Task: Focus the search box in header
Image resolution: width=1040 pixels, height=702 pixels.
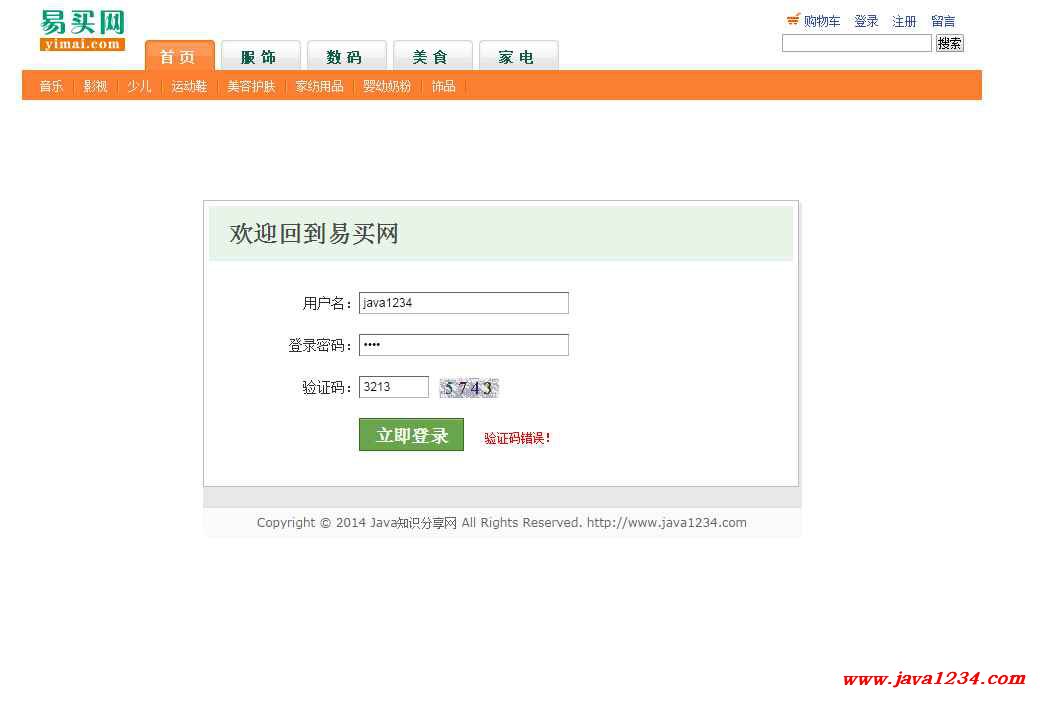Action: coord(856,43)
